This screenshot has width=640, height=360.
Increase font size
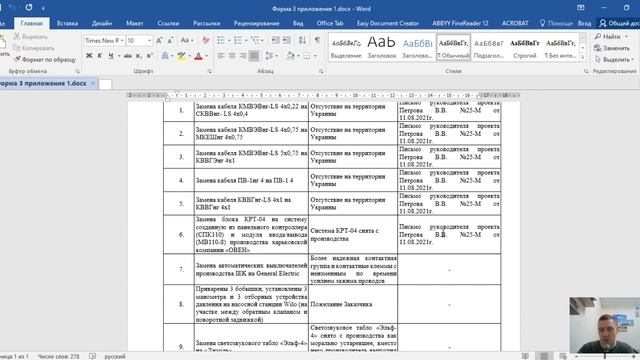[x=159, y=40]
